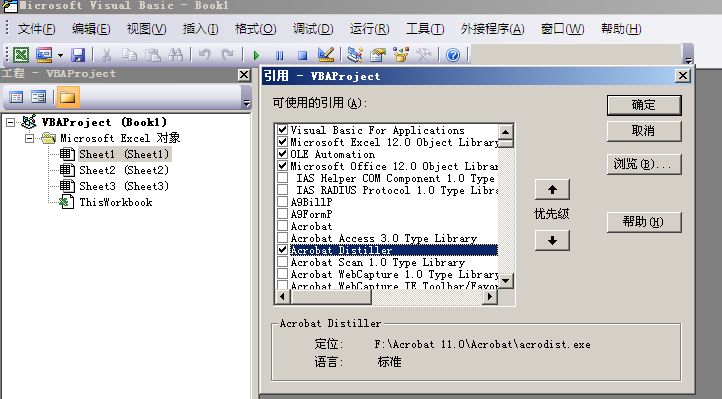Open the 运行(R) menu
The height and width of the screenshot is (399, 722).
(x=369, y=29)
